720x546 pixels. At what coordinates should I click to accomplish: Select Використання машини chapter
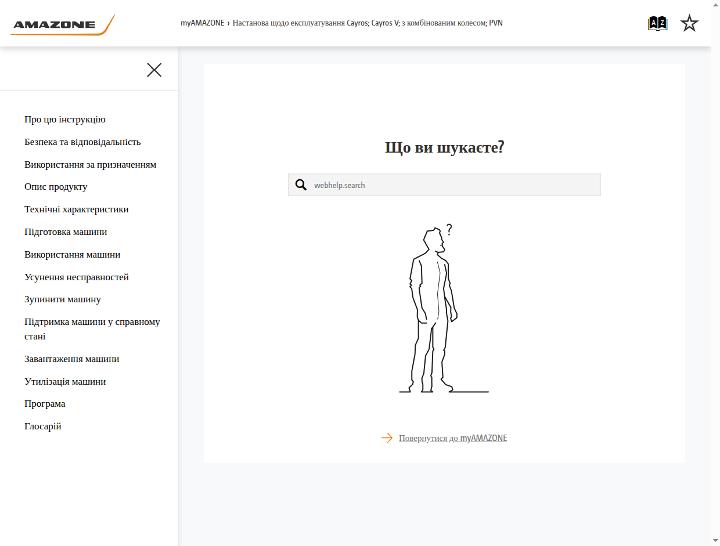[72, 254]
